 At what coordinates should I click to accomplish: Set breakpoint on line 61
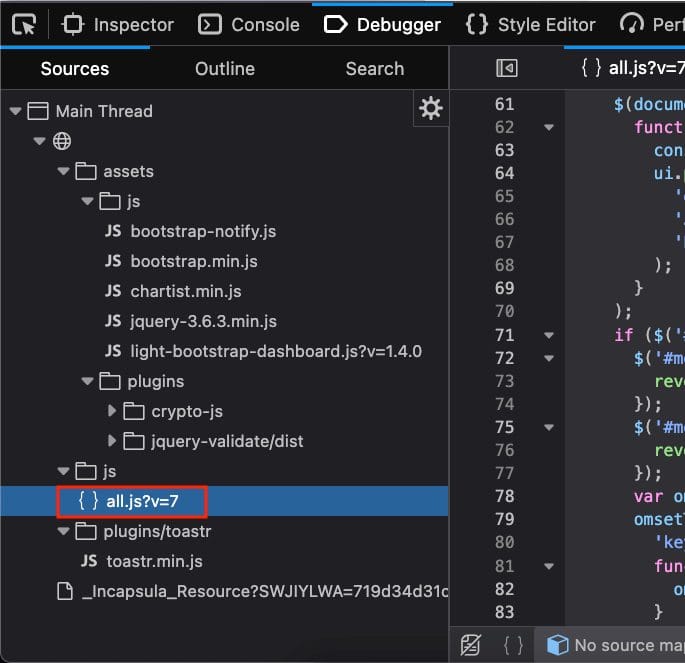505,104
